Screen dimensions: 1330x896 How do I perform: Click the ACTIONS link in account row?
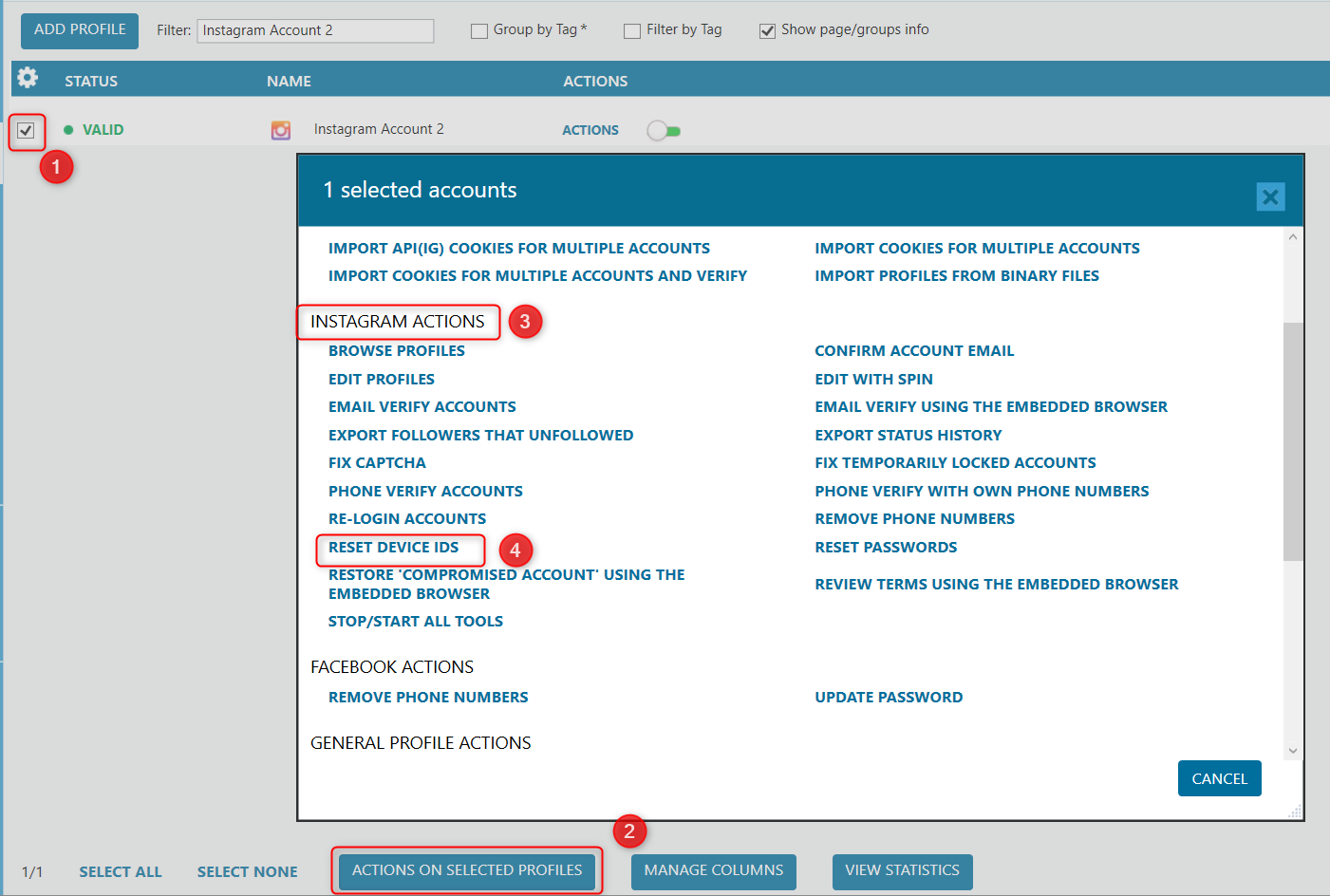590,130
